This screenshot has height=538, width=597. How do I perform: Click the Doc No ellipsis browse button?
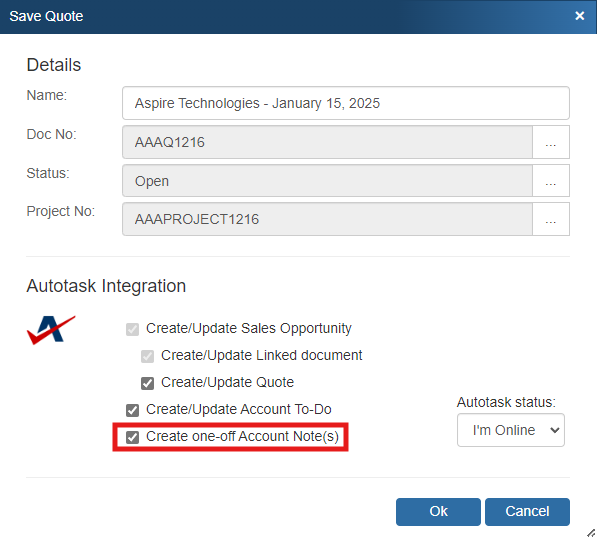(x=551, y=142)
